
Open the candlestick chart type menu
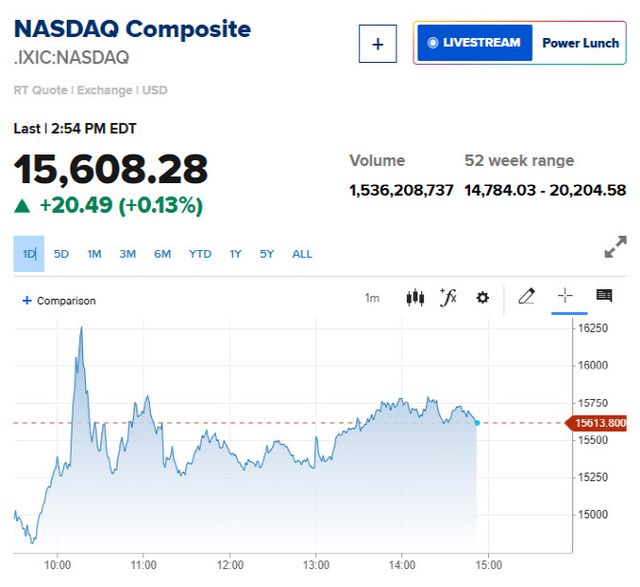pyautogui.click(x=415, y=297)
